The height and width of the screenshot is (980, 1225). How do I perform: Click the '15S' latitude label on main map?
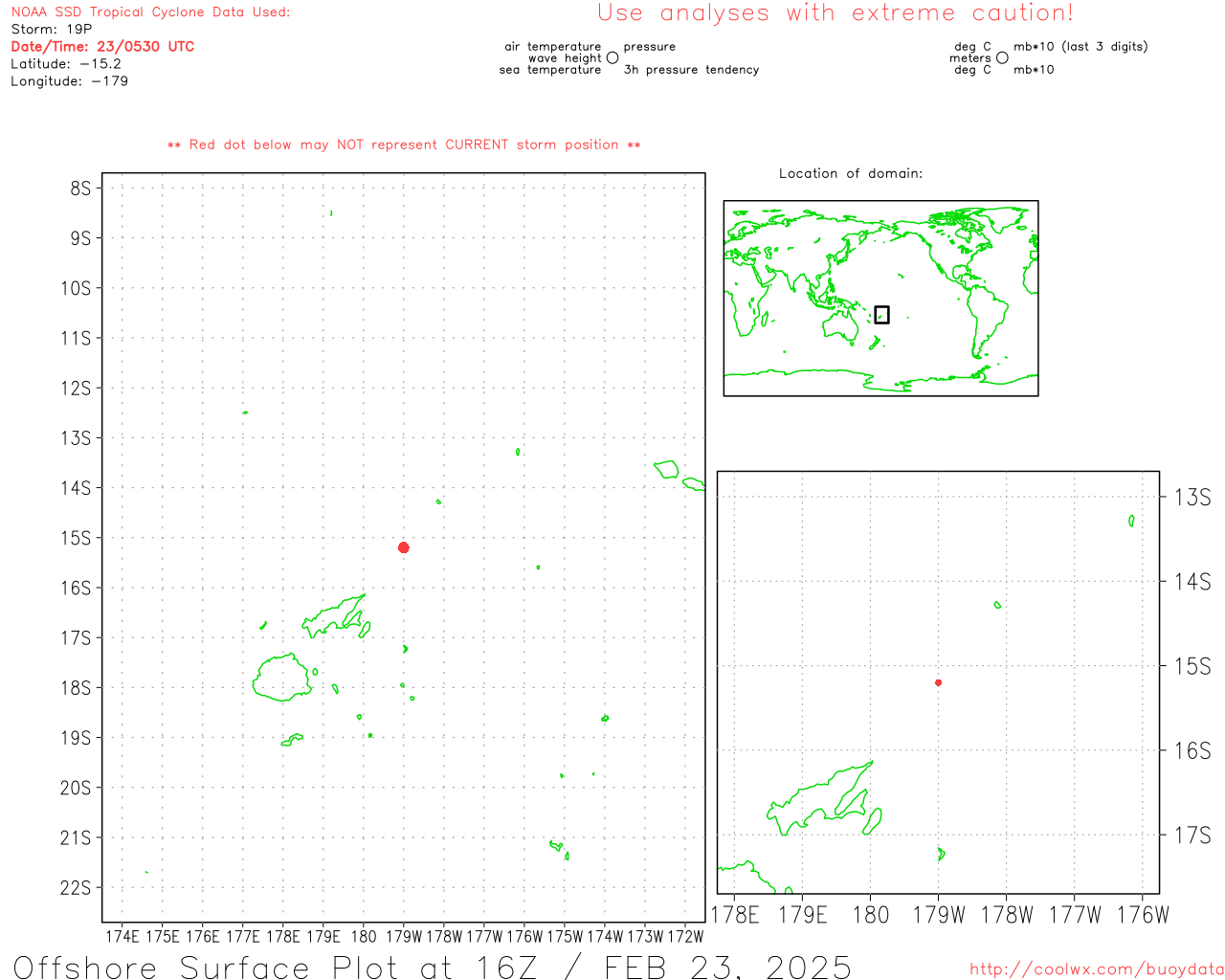[76, 538]
